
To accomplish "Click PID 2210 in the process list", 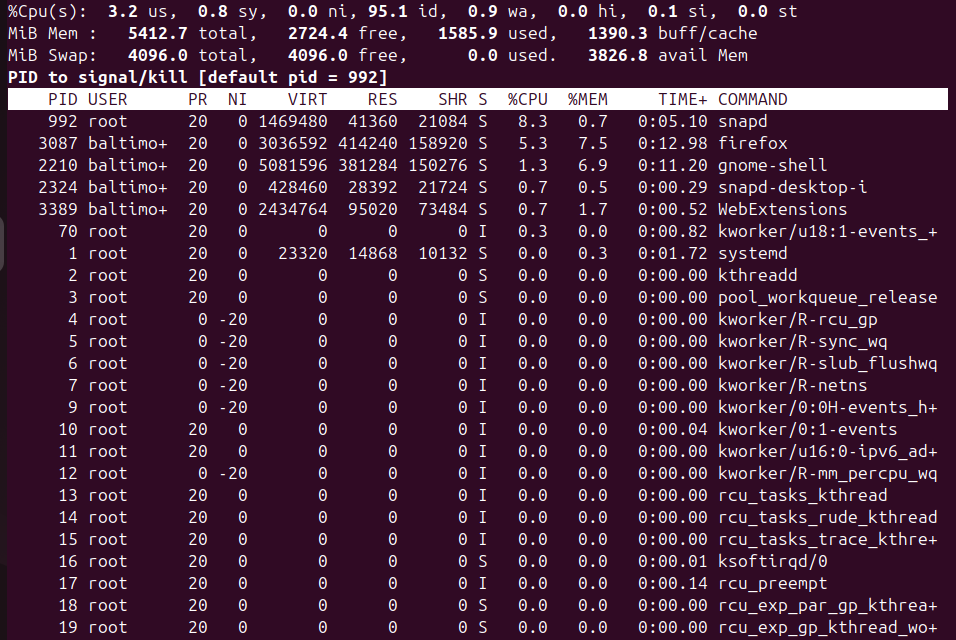I will [58, 165].
